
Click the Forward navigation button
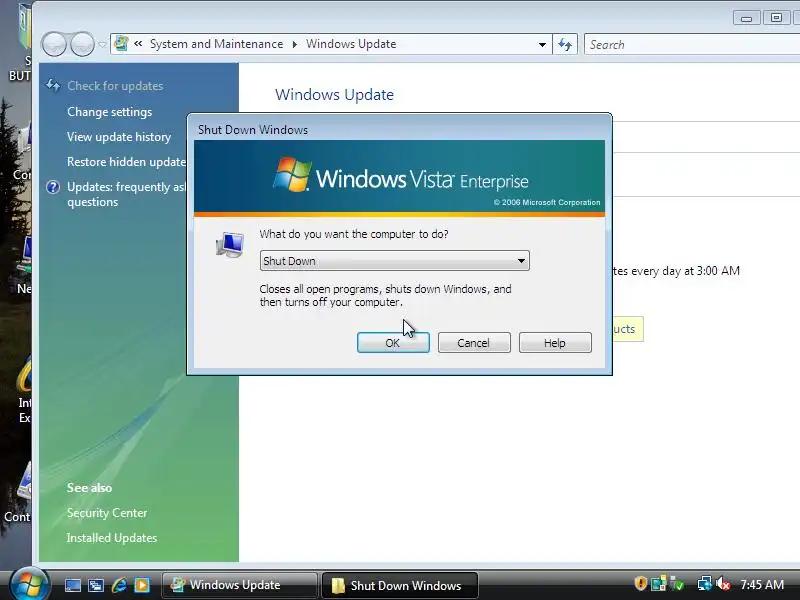coord(82,44)
